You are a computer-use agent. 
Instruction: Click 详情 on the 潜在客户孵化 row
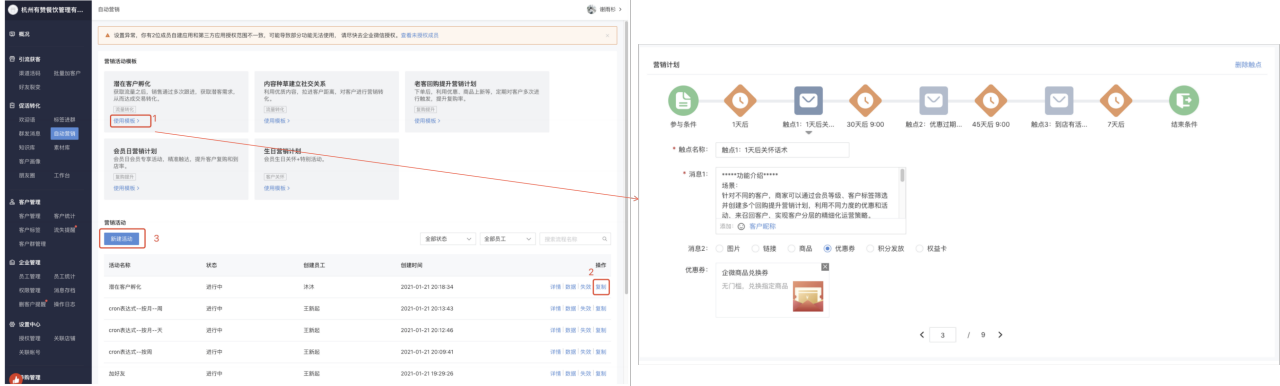[555, 286]
